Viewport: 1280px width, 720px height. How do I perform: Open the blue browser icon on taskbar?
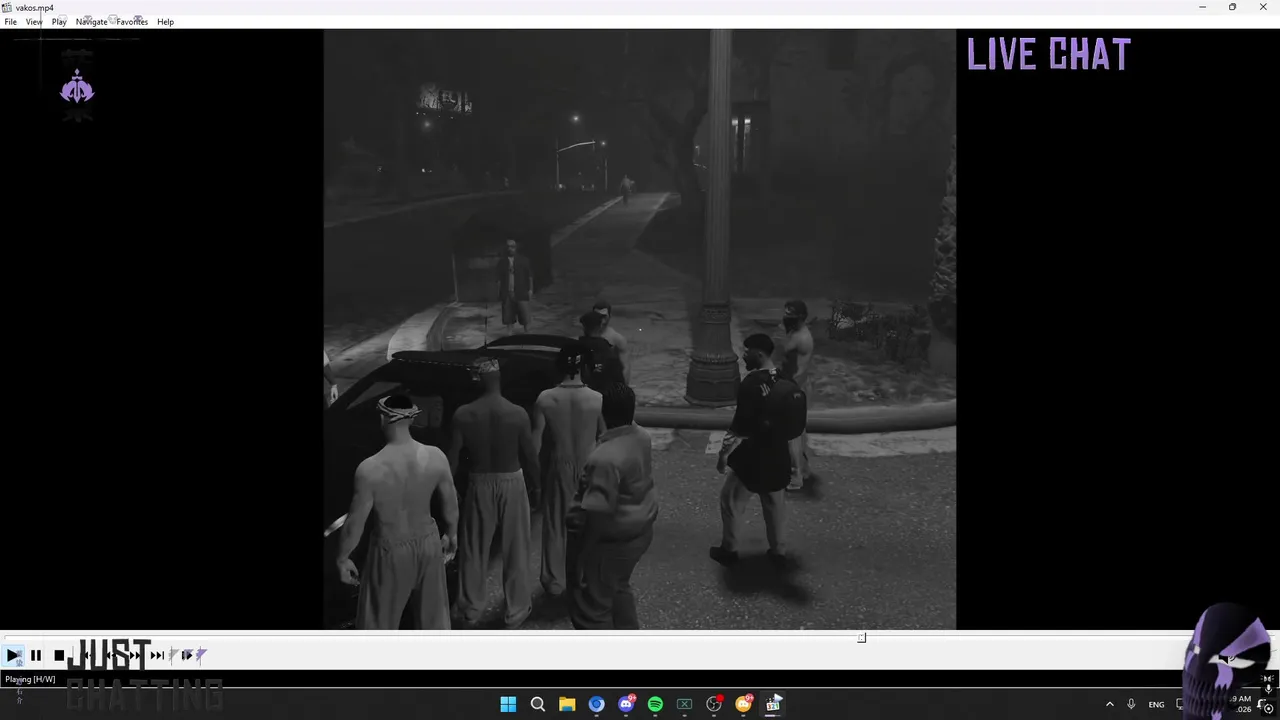[596, 704]
